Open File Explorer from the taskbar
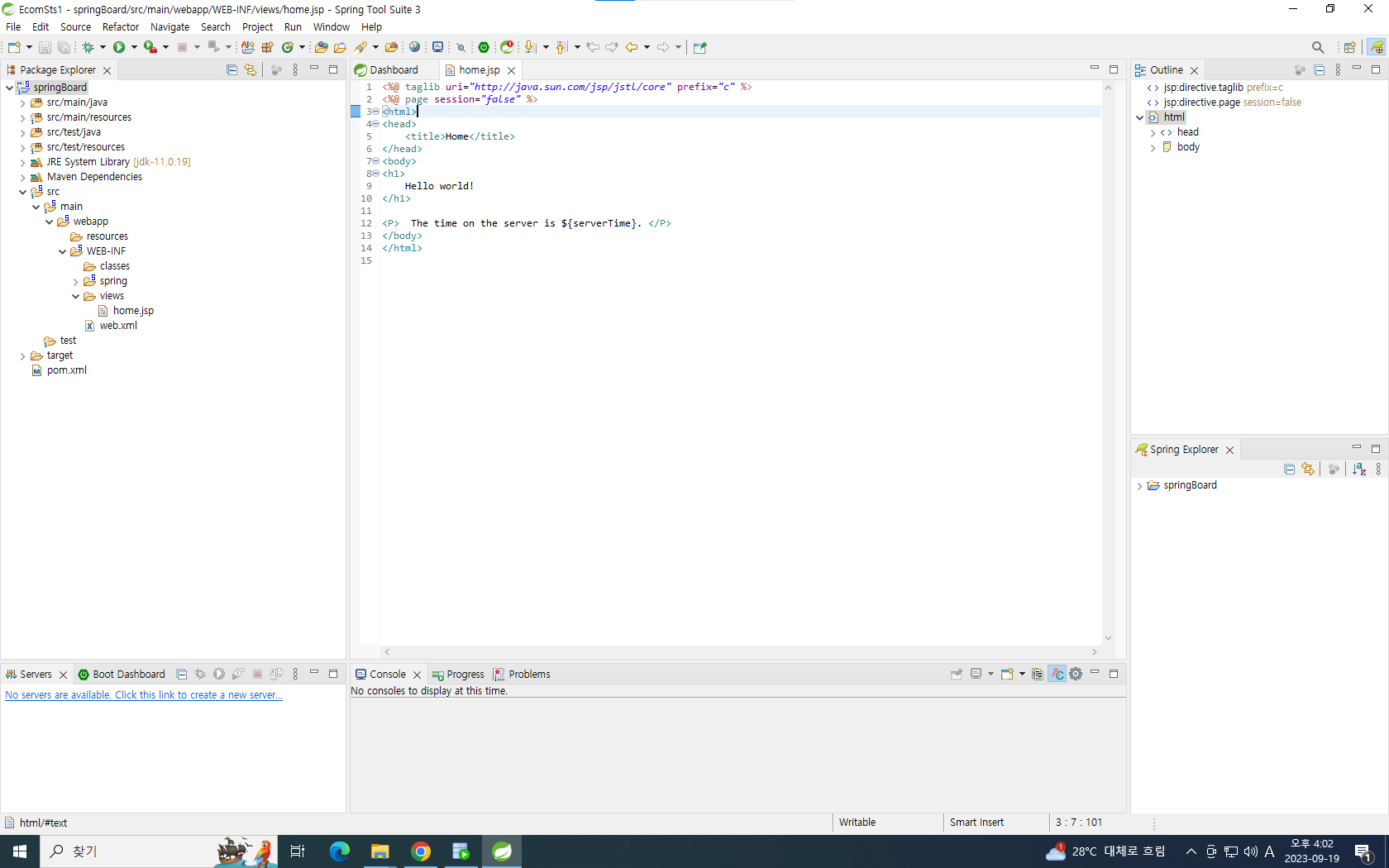Image resolution: width=1389 pixels, height=868 pixels. coord(380,851)
